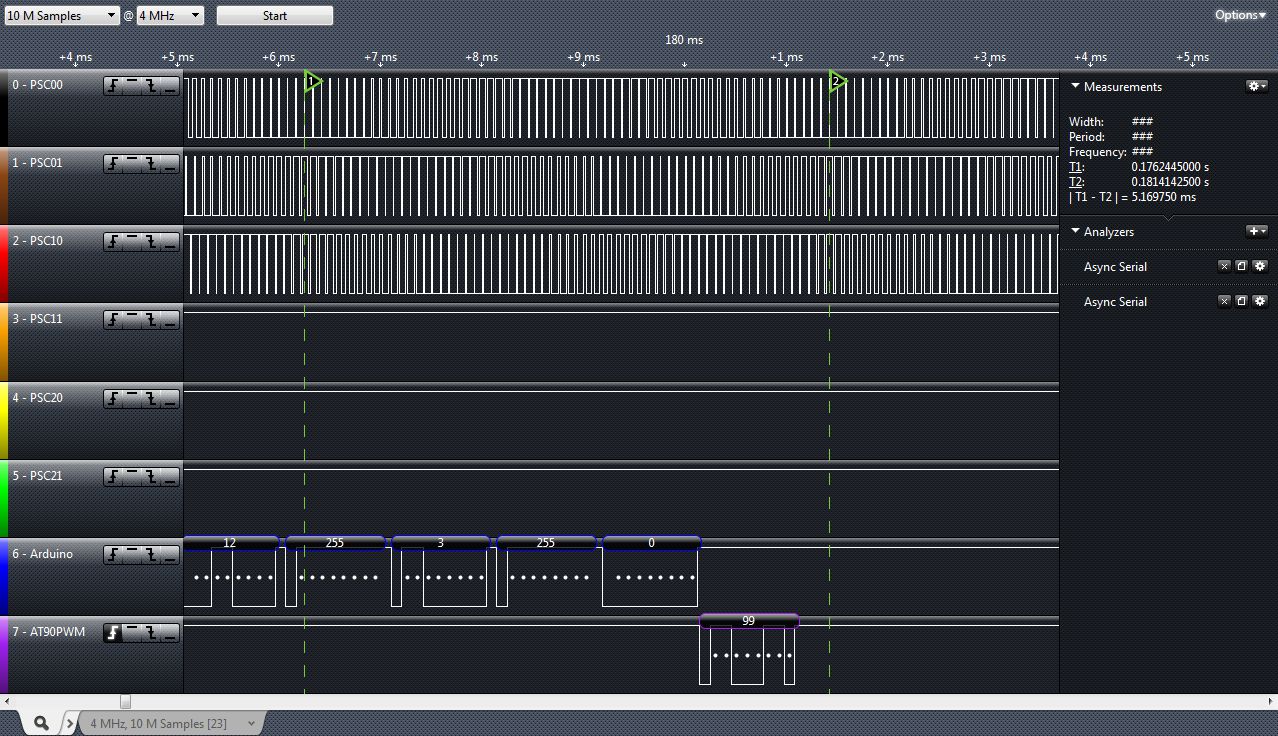
Task: Open the Options menu
Action: (x=1240, y=15)
